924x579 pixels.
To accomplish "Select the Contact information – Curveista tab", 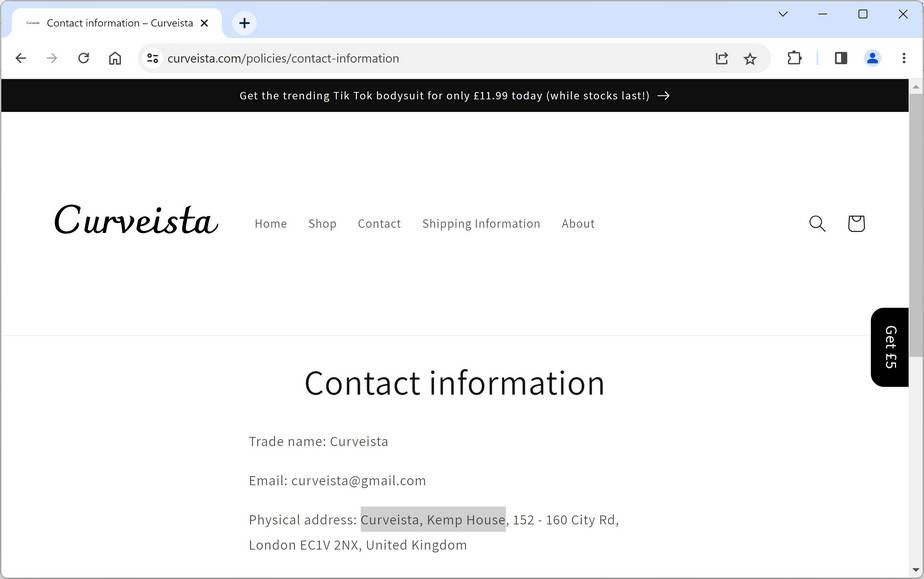I will pyautogui.click(x=118, y=23).
